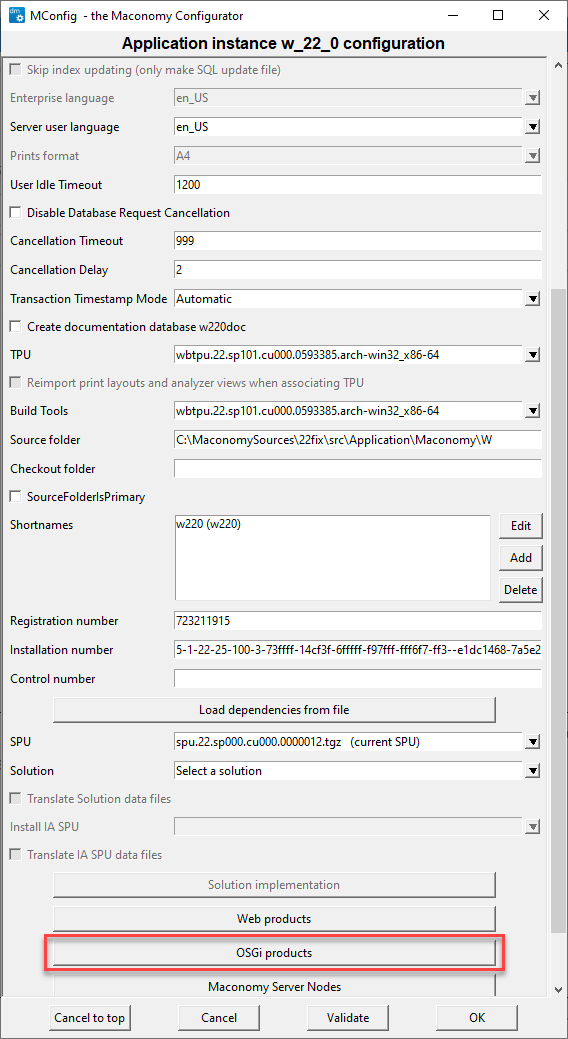Confirm with the OK button
Image resolution: width=568 pixels, height=1039 pixels.
point(477,1017)
